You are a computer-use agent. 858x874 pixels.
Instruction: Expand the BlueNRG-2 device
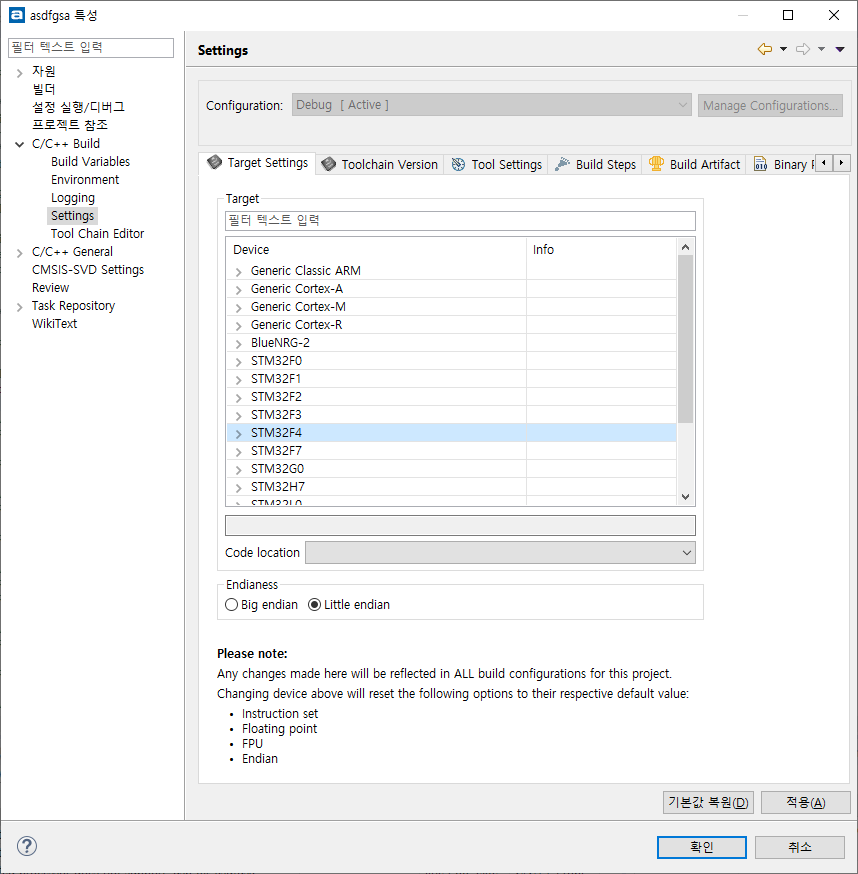point(239,344)
